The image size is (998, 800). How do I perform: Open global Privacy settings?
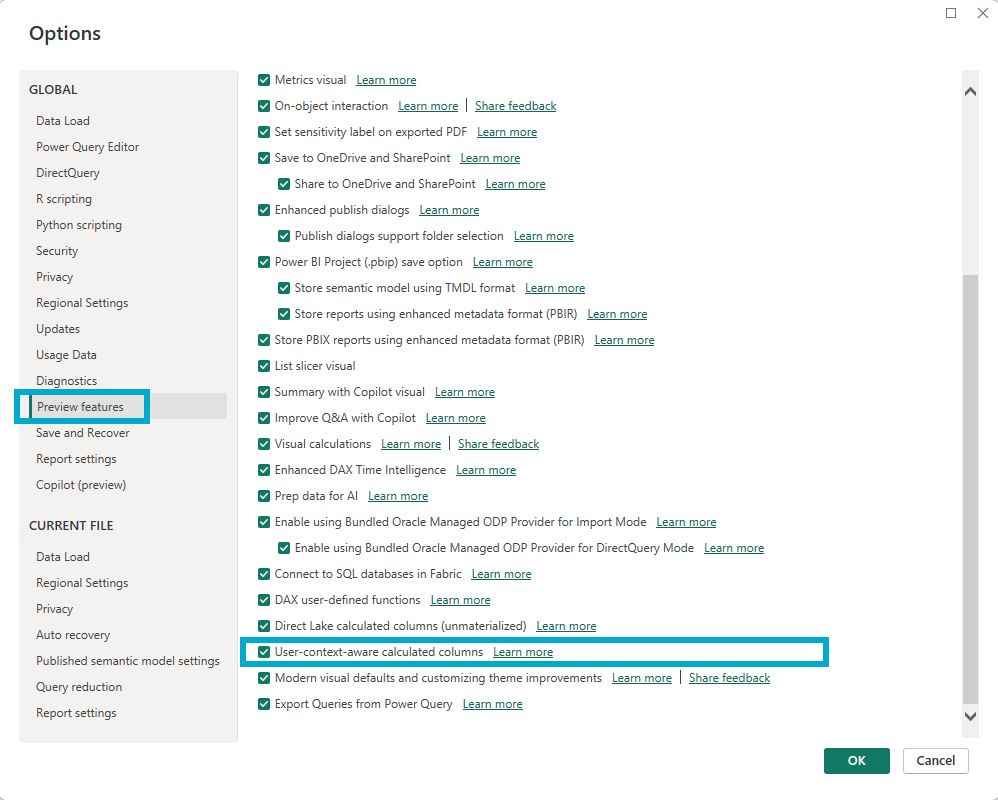point(54,277)
